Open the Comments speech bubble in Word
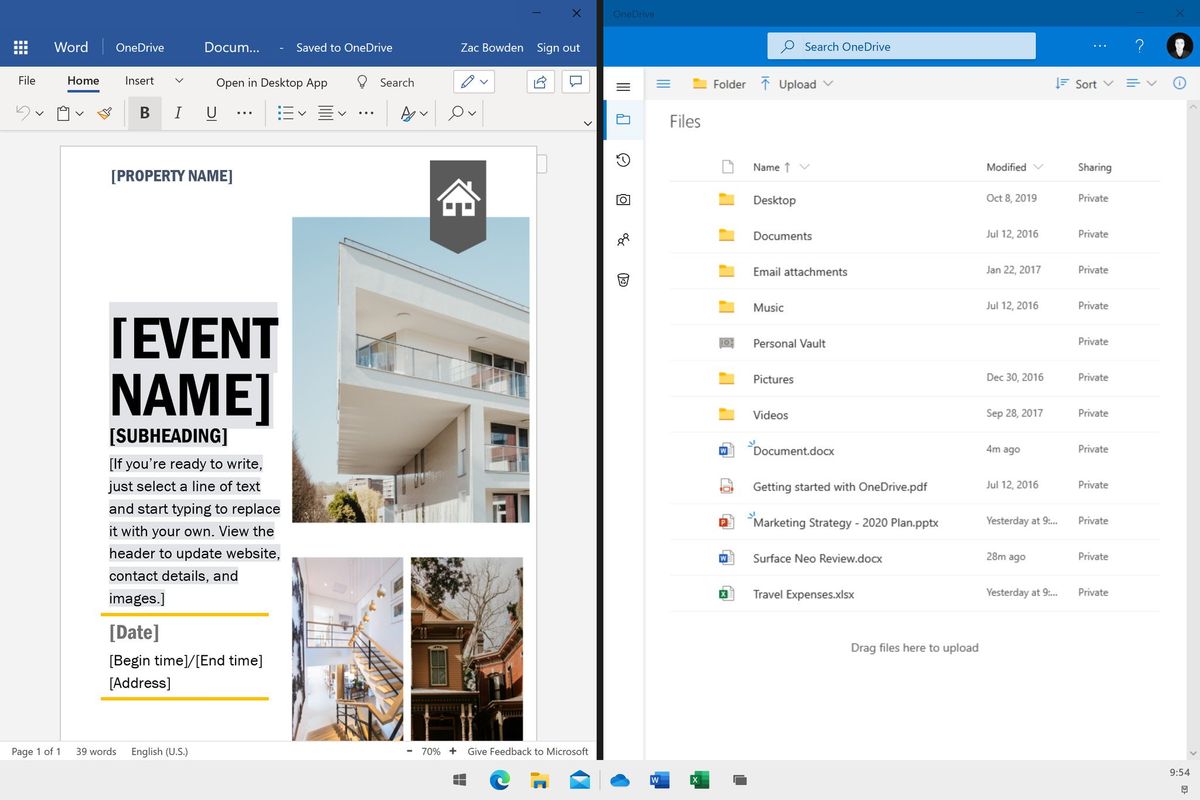The width and height of the screenshot is (1200, 800). (575, 82)
